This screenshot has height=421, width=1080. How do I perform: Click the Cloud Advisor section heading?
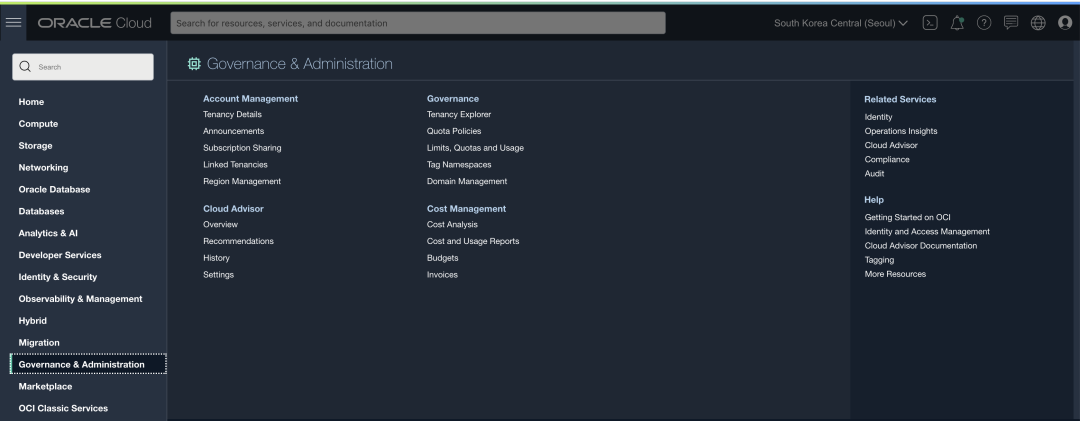(x=233, y=209)
